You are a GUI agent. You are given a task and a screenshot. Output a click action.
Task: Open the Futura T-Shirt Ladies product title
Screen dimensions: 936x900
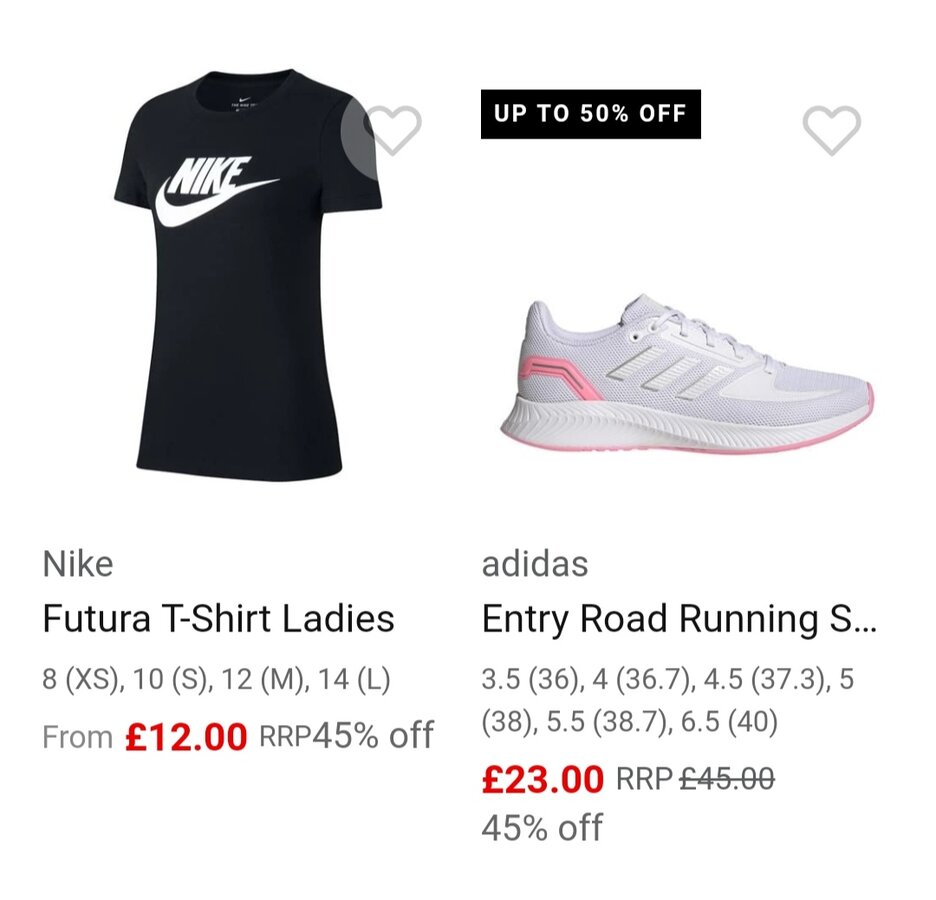pyautogui.click(x=218, y=619)
